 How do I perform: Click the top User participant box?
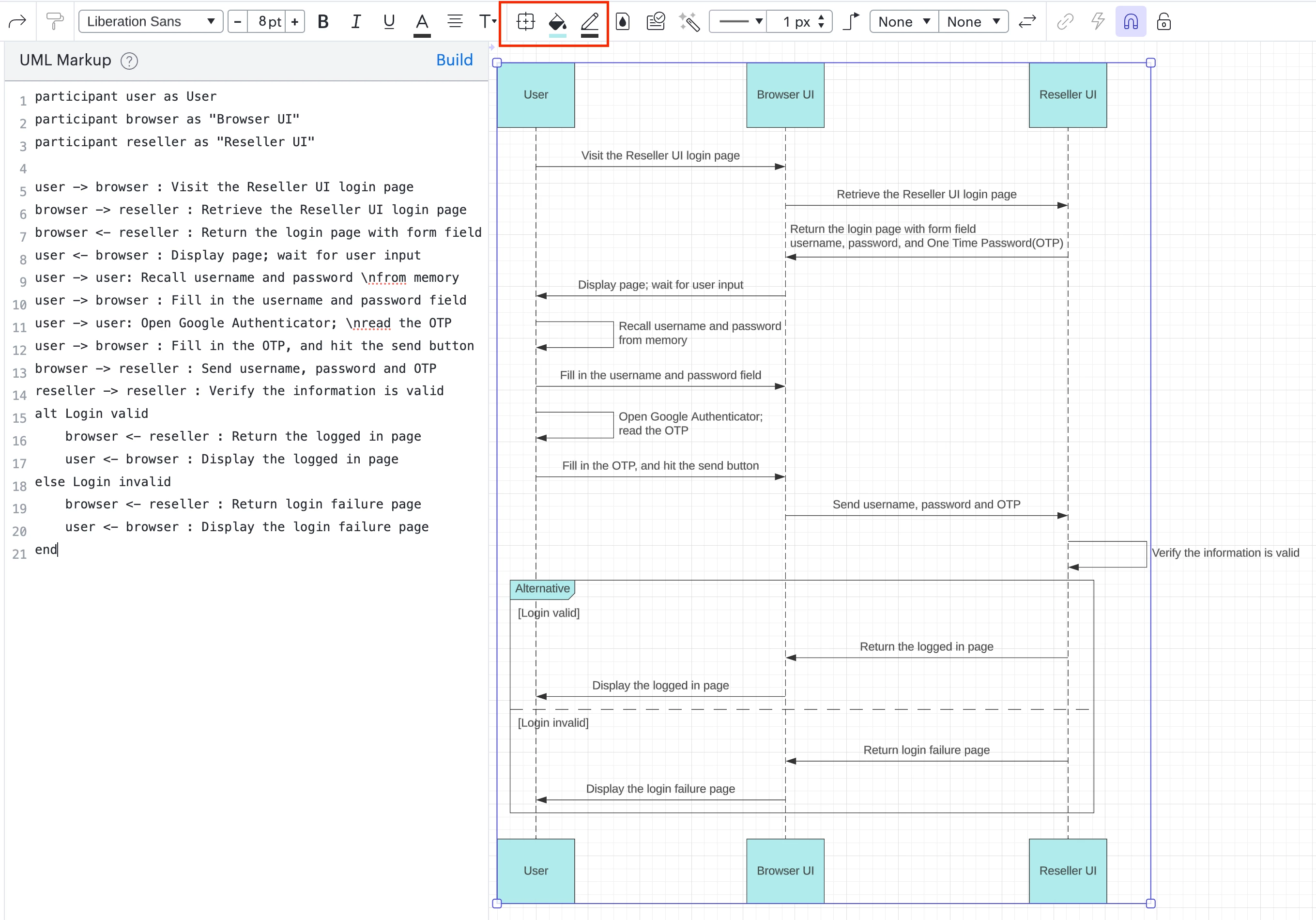(x=536, y=95)
